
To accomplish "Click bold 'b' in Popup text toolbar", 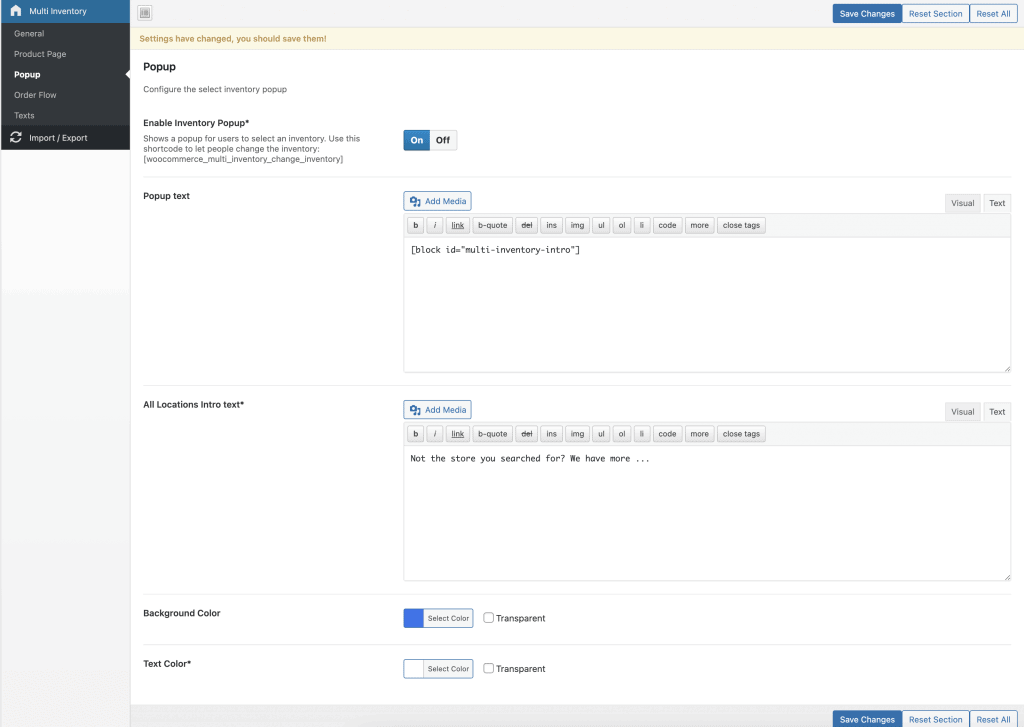I will (415, 225).
